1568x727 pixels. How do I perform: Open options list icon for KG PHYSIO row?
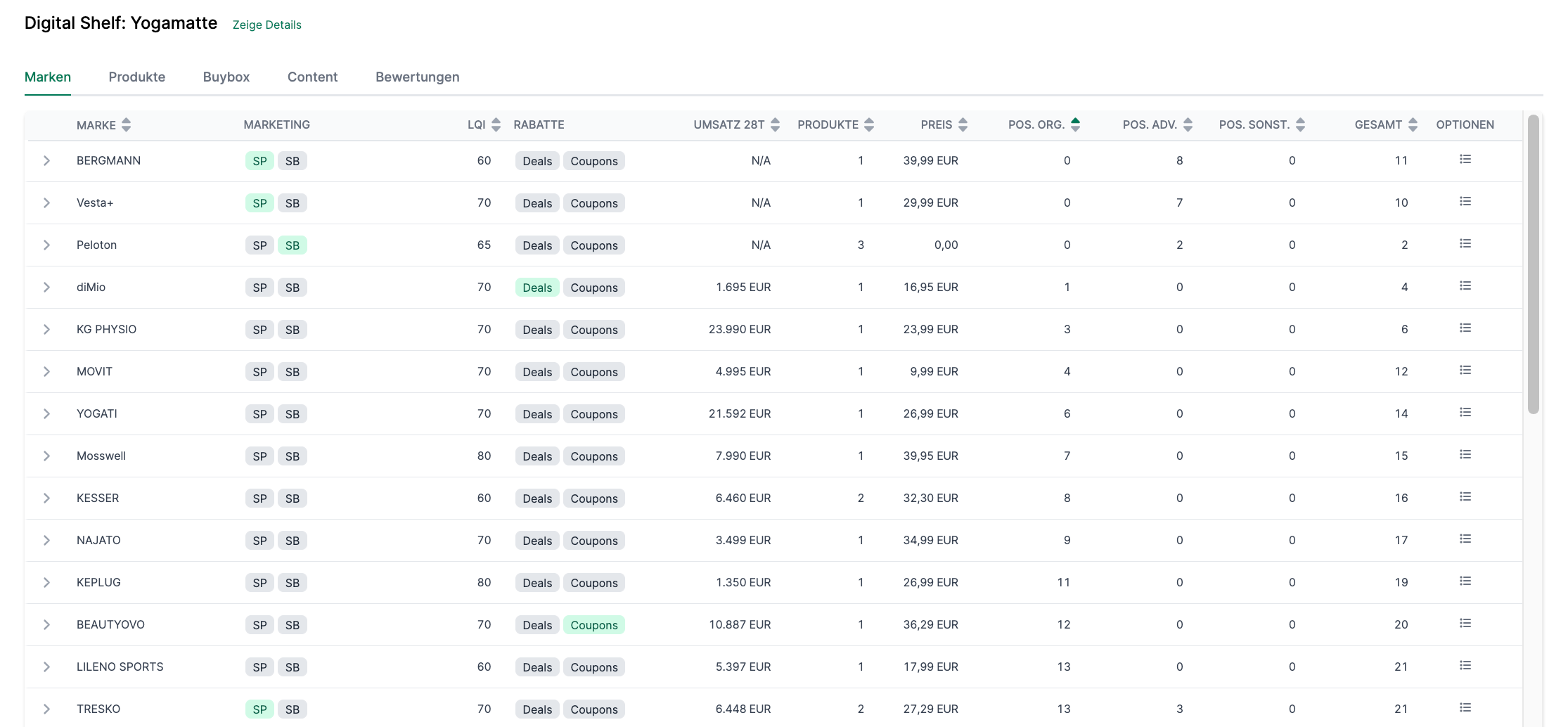tap(1465, 328)
